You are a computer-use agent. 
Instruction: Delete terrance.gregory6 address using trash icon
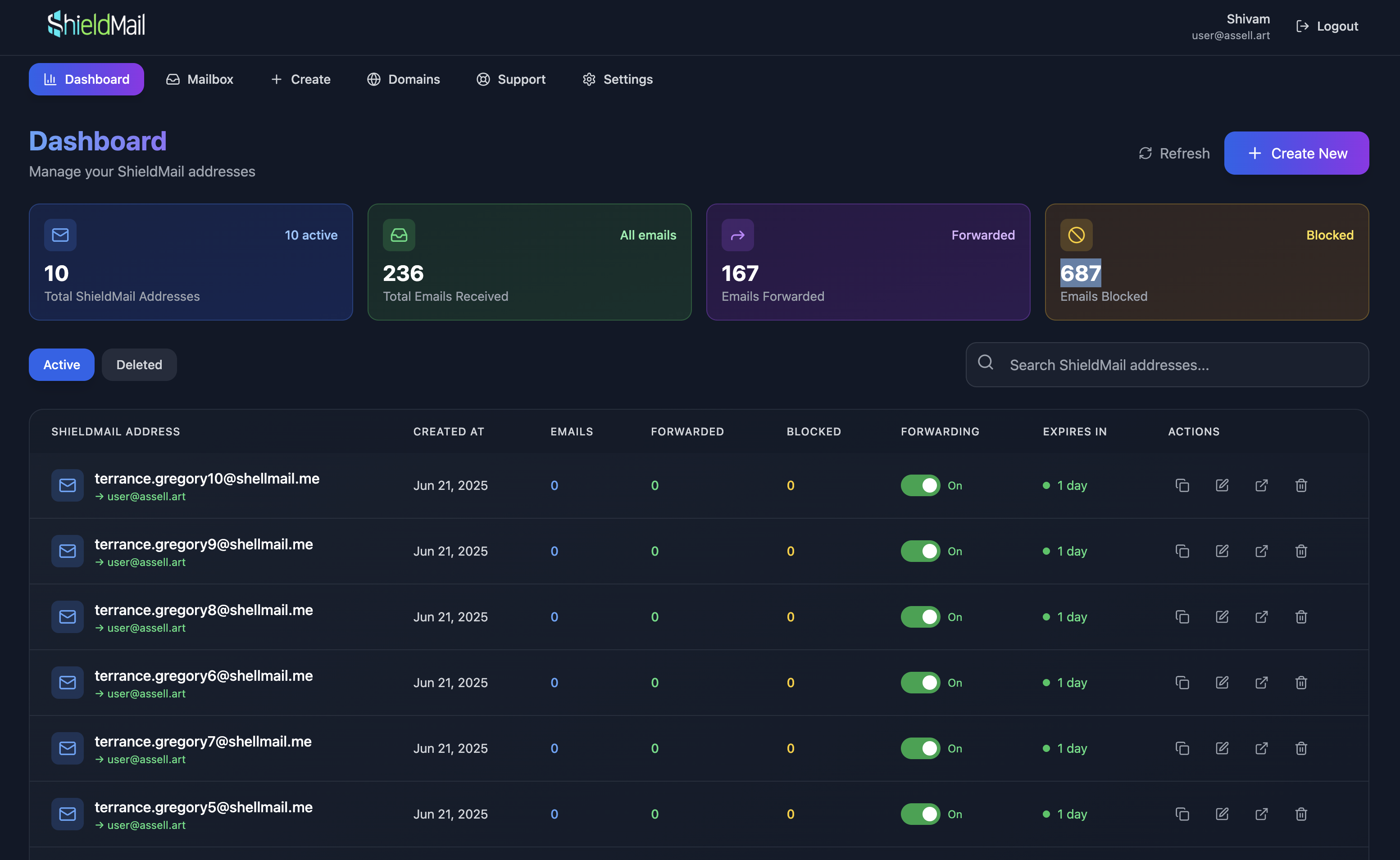(1301, 682)
